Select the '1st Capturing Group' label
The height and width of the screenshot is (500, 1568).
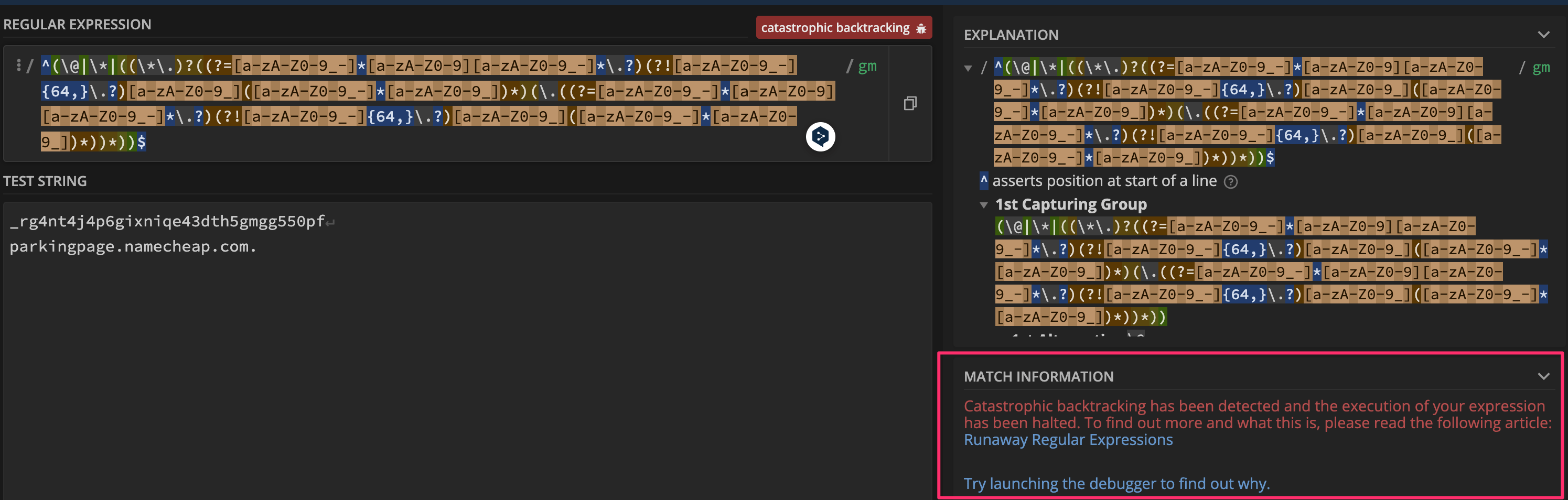click(x=1071, y=204)
